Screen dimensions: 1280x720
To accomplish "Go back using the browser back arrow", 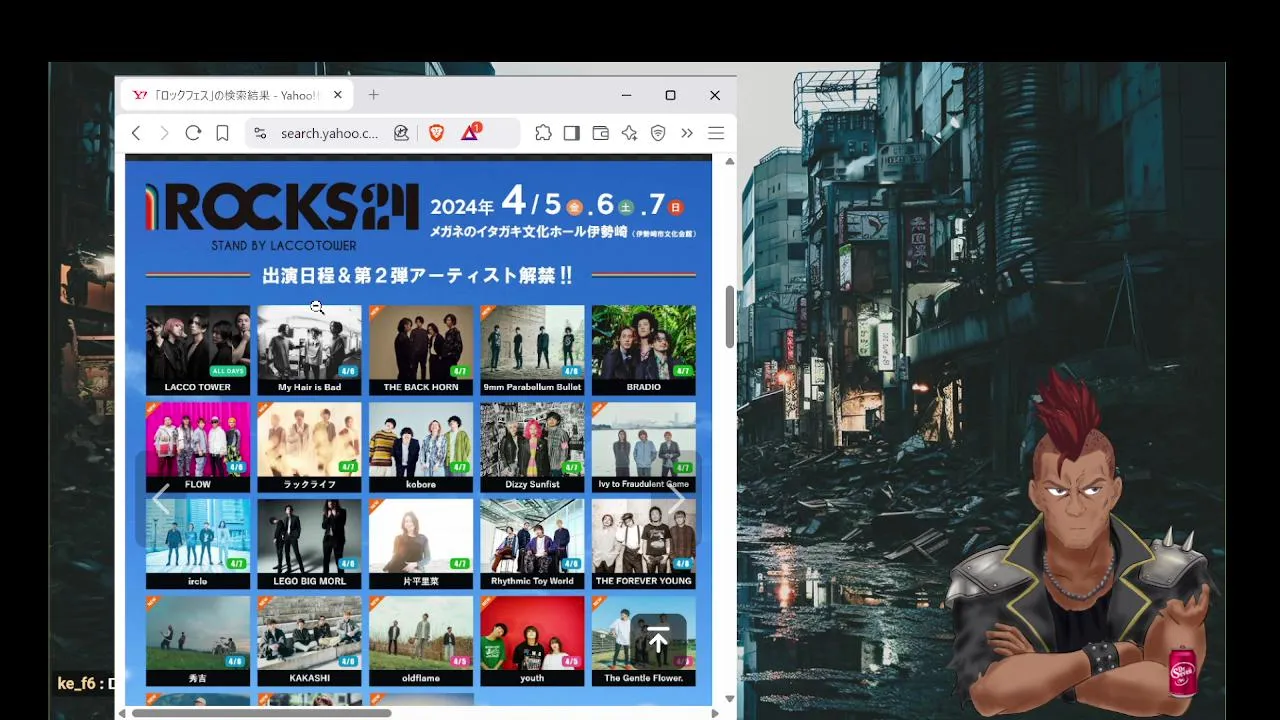I will coord(136,133).
